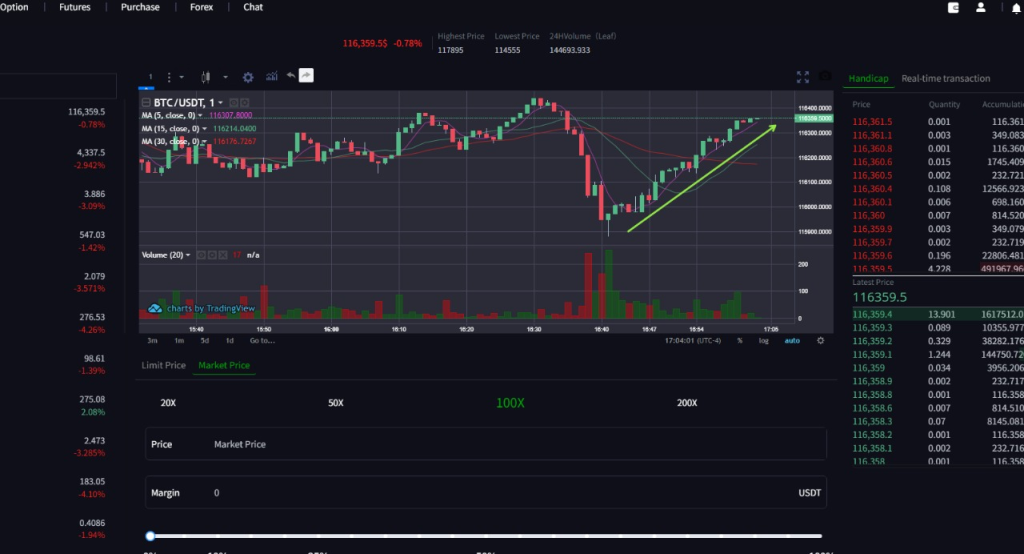Open the candlestick chart style dropdown
Viewport: 1024px width, 554px height.
[x=225, y=76]
